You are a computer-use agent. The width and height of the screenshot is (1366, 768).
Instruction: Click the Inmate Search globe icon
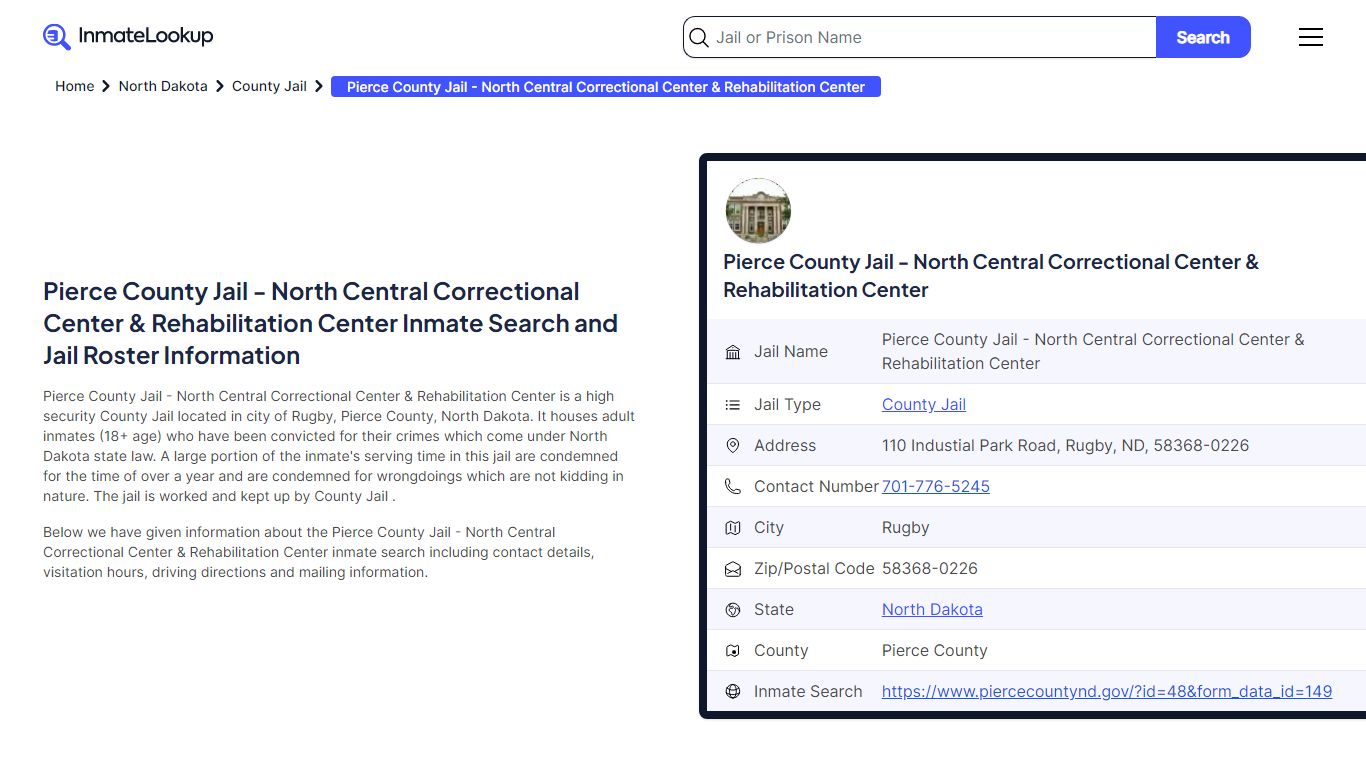point(733,692)
